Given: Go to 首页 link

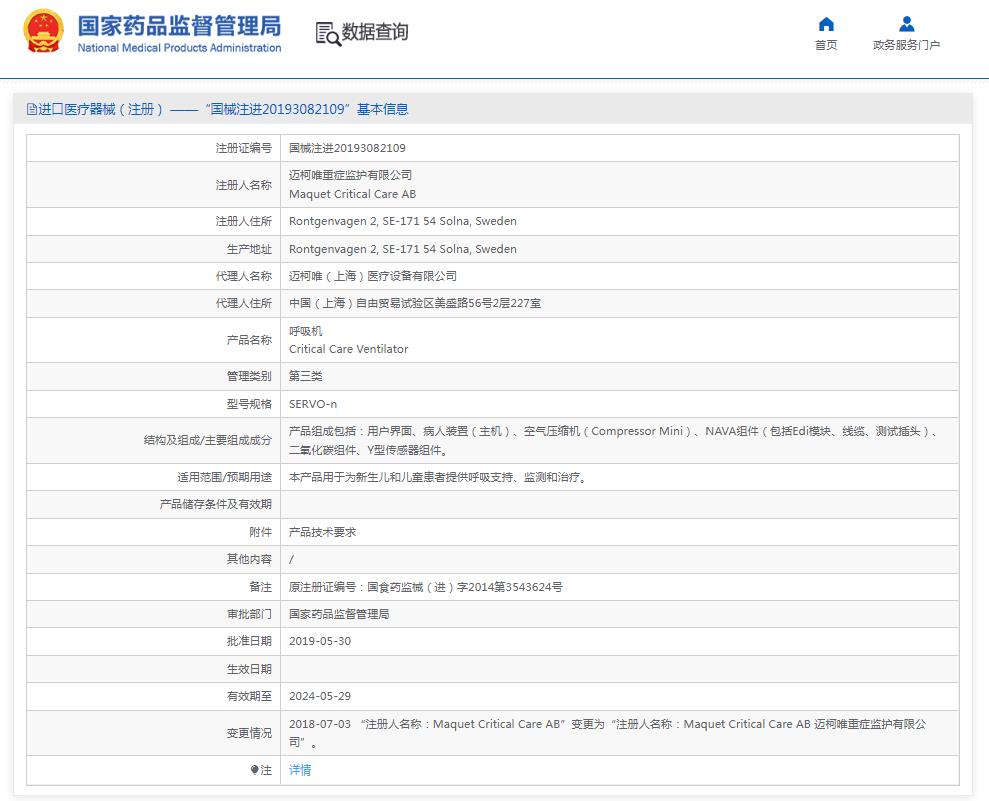Looking at the screenshot, I should 826,45.
